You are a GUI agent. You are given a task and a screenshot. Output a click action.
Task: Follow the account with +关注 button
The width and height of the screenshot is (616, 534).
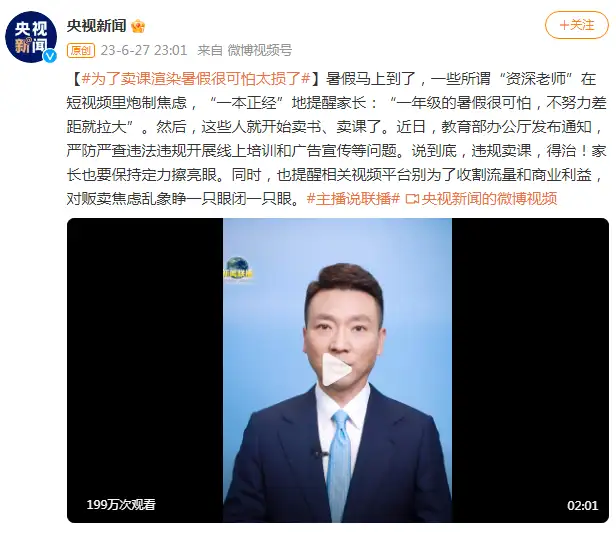point(576,25)
